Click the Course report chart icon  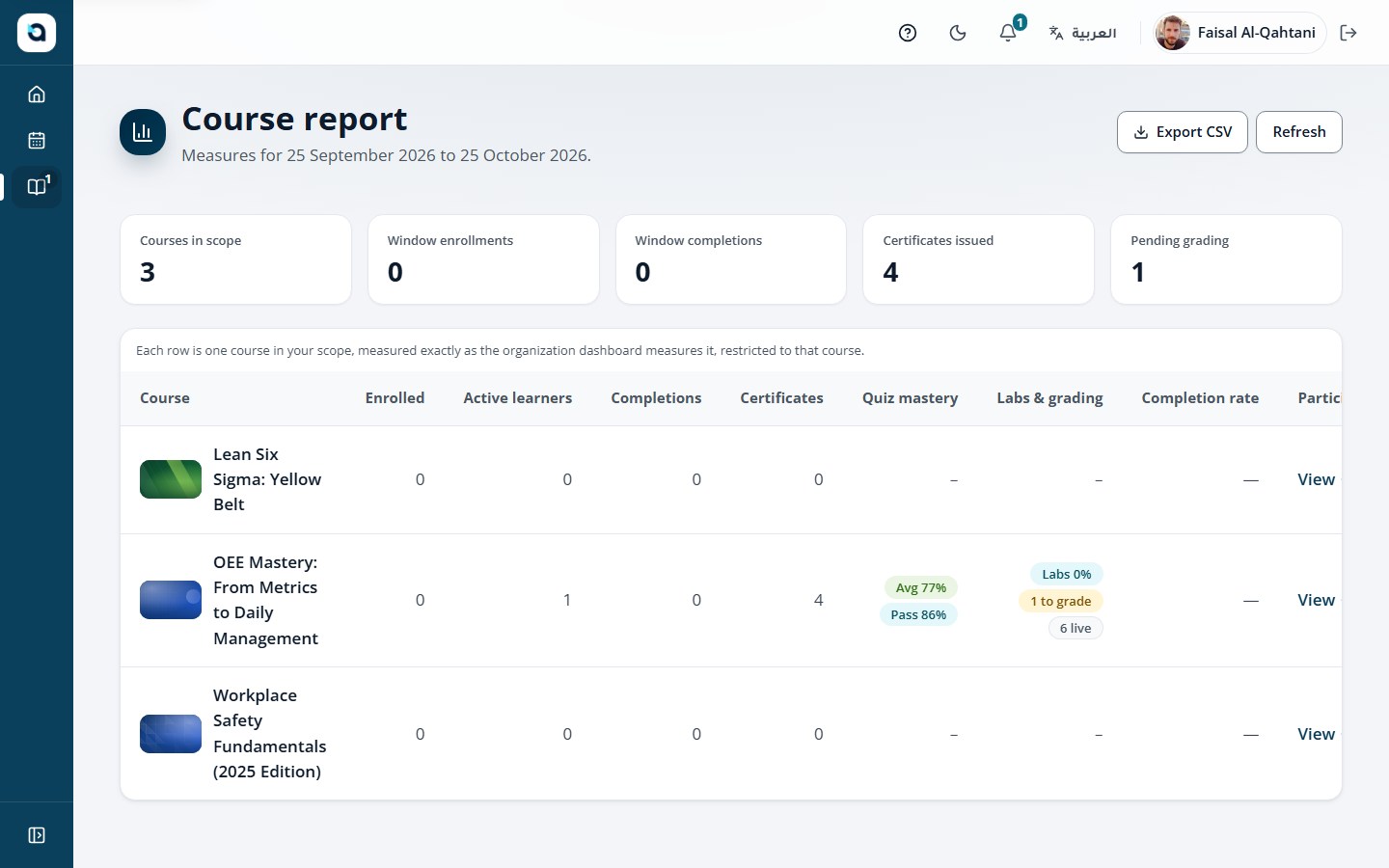pos(143,132)
